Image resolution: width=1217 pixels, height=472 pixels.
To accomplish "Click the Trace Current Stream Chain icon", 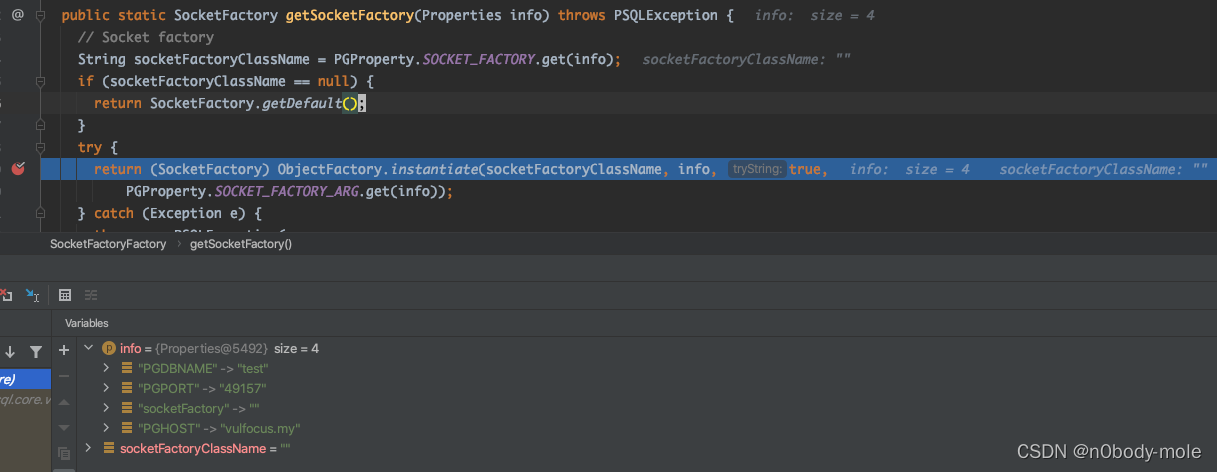I will [91, 295].
